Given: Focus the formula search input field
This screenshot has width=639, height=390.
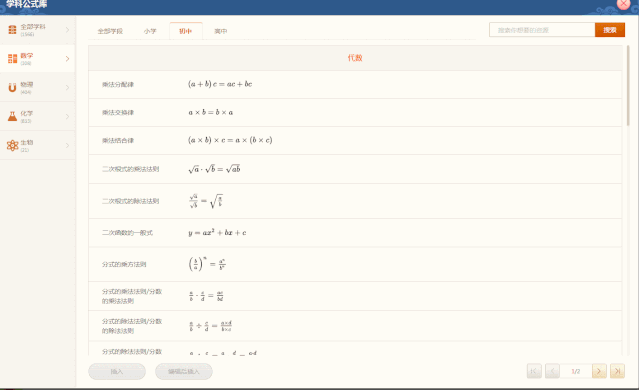Looking at the screenshot, I should tap(542, 30).
